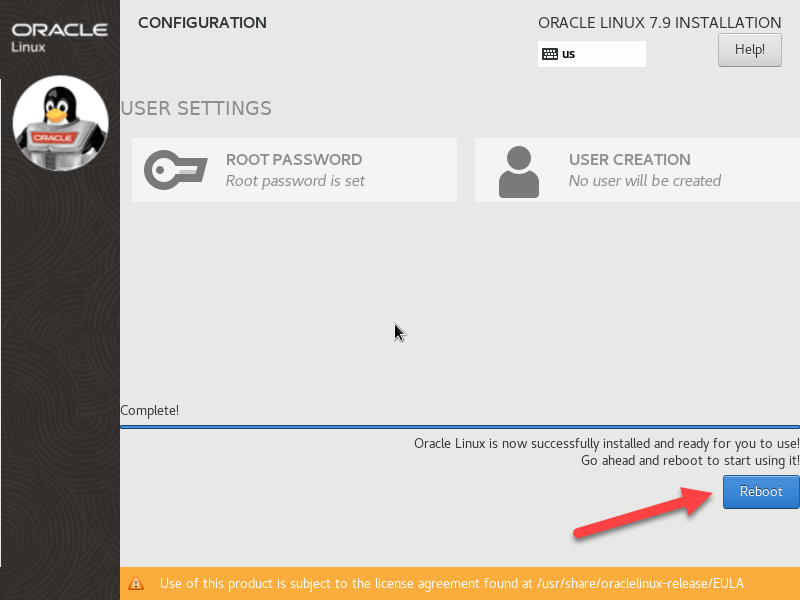
Task: Click the installation progress bar
Action: [x=459, y=426]
